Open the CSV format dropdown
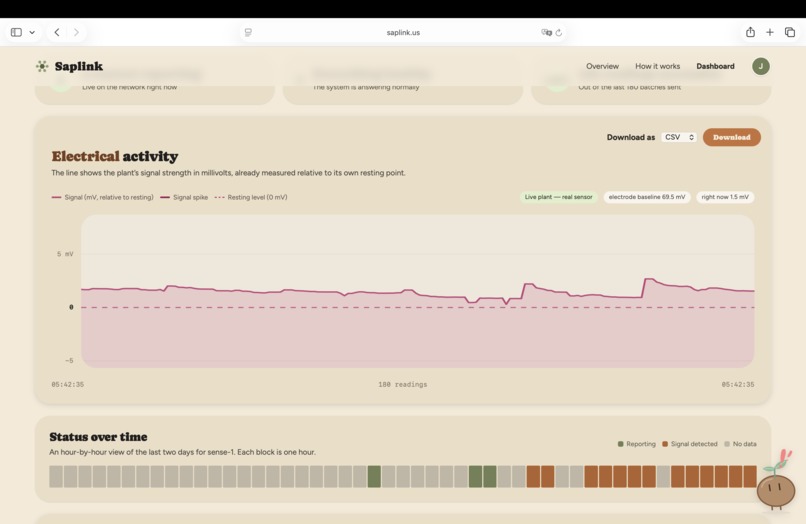The height and width of the screenshot is (524, 806). (x=679, y=137)
